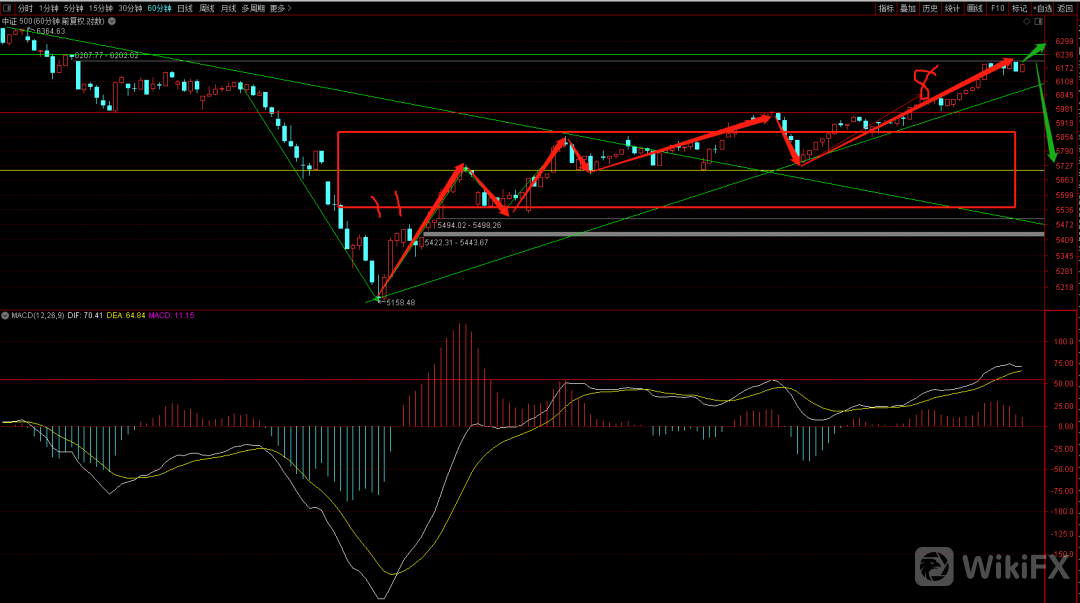Switch to the 分时 intraday view

(x=25, y=8)
